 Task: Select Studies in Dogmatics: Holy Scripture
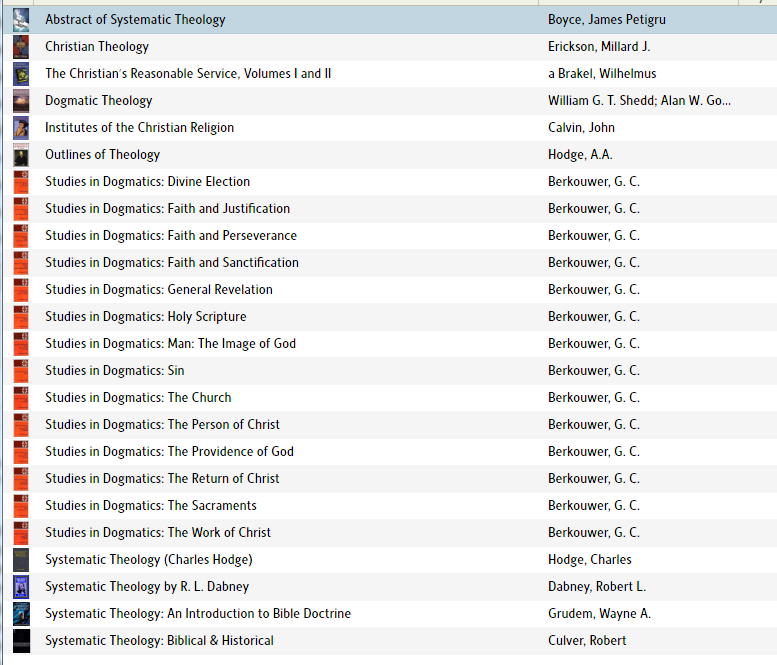click(146, 317)
